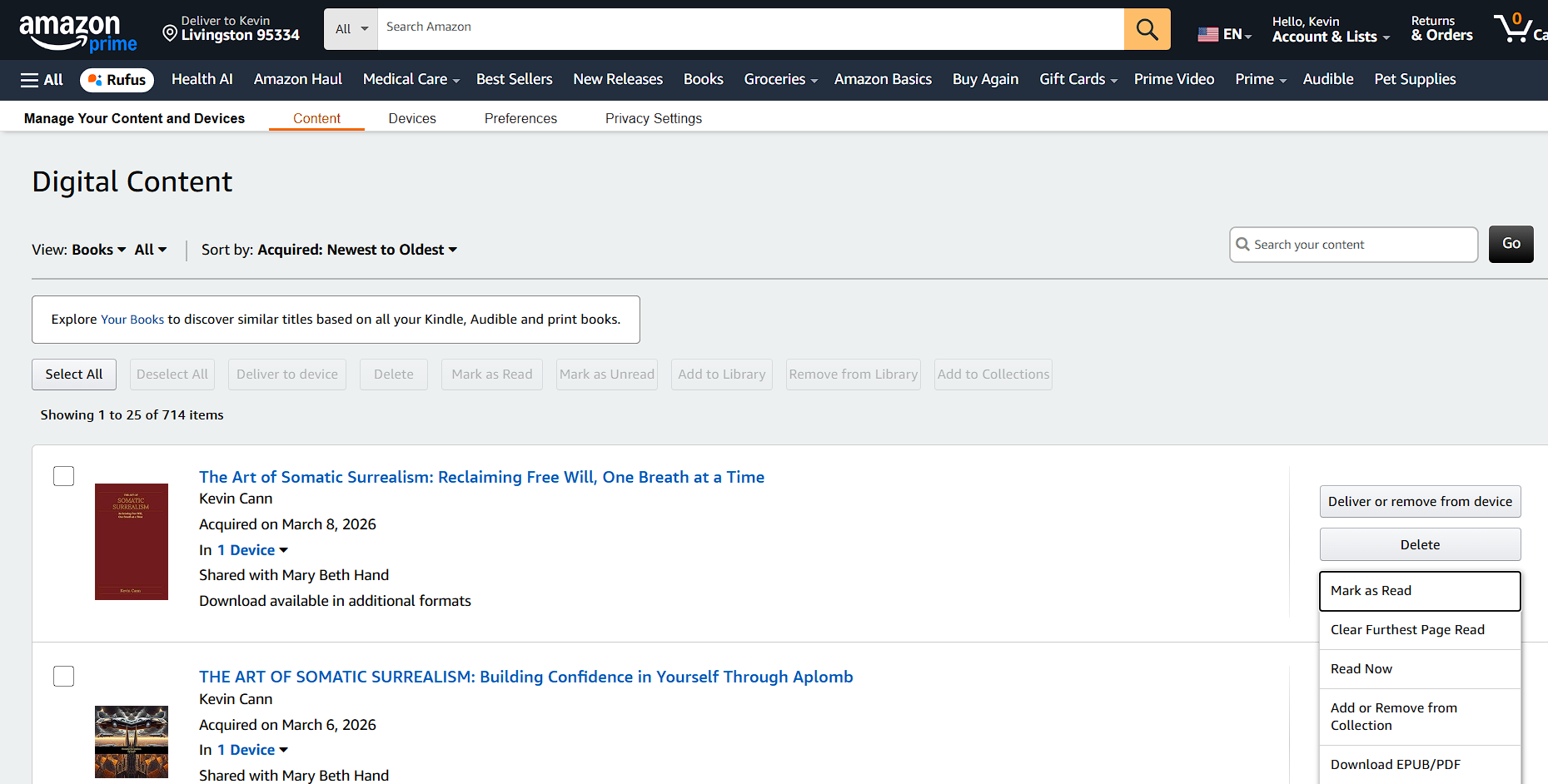
Task: Open the All hamburger menu
Action: 42,80
